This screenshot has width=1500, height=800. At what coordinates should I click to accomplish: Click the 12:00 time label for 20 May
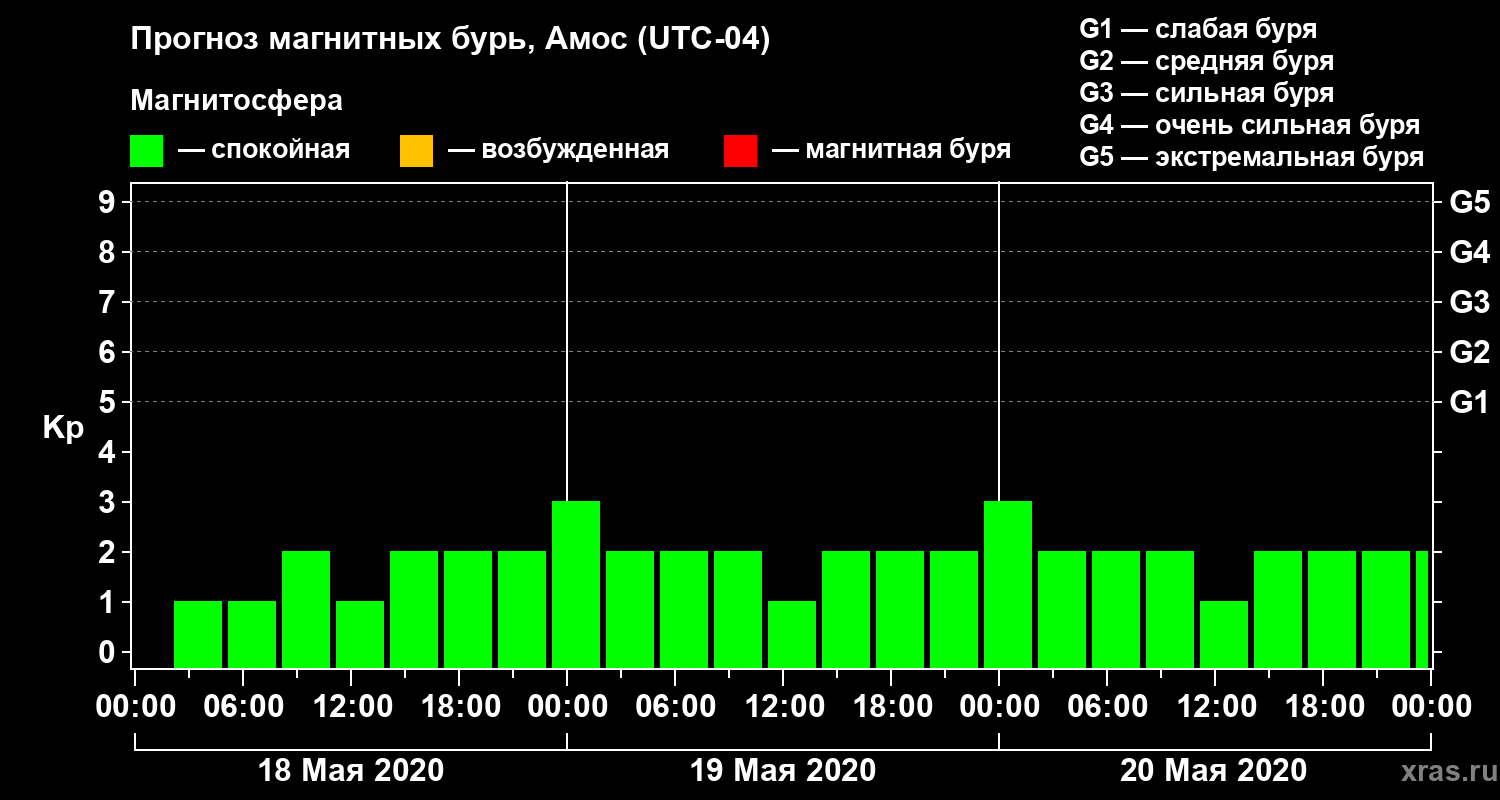[x=1215, y=707]
